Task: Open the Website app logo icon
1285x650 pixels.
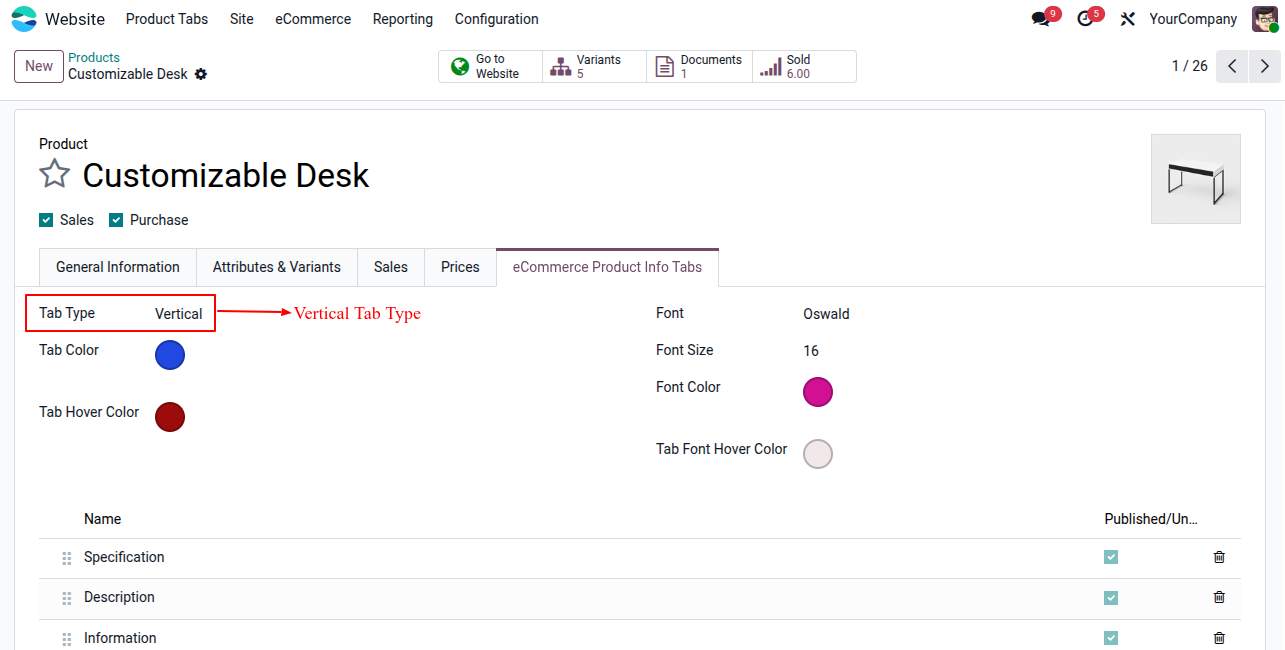Action: coord(24,19)
